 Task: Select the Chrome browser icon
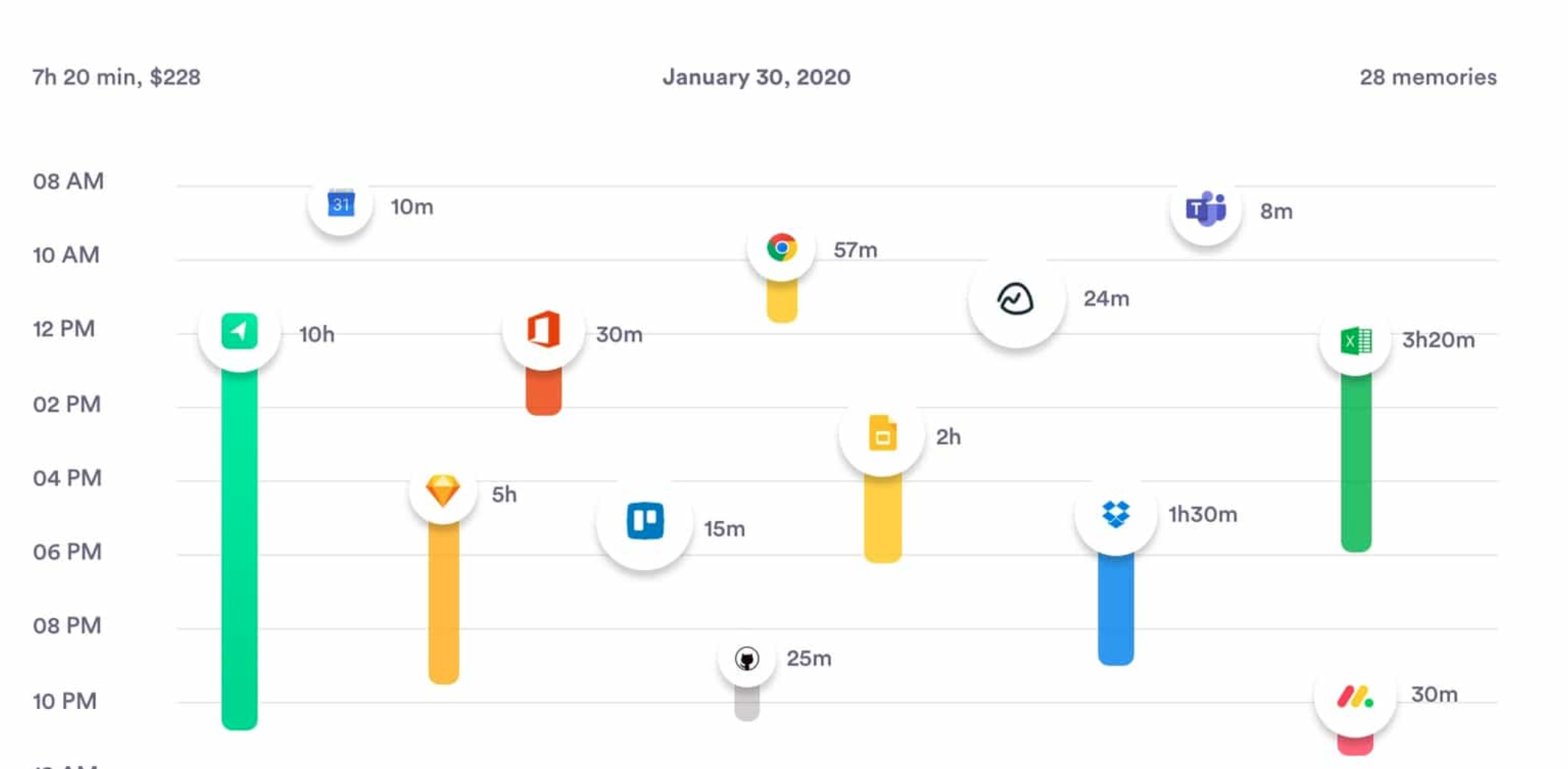pyautogui.click(x=782, y=248)
